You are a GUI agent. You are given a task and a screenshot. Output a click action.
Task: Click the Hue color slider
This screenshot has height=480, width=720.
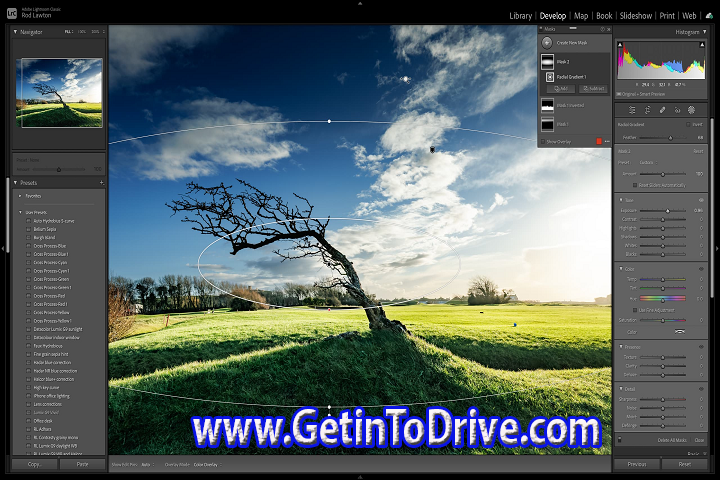pyautogui.click(x=663, y=299)
